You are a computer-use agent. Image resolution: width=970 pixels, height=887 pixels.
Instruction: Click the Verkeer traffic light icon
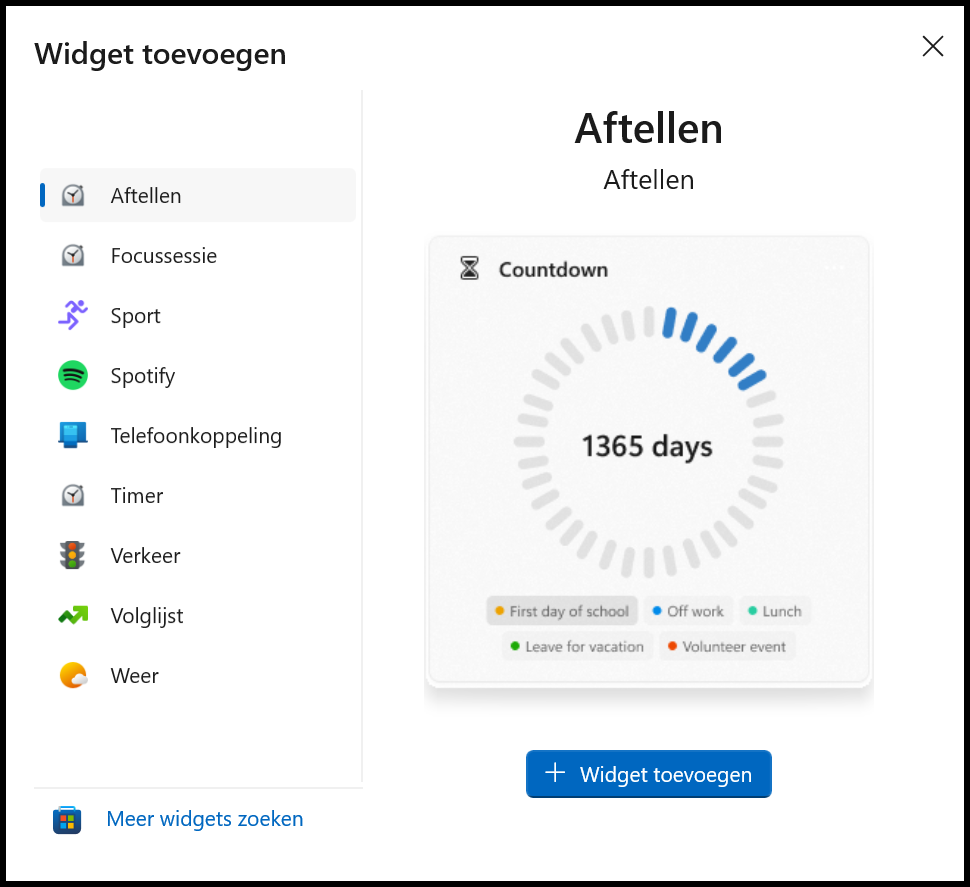(x=72, y=555)
